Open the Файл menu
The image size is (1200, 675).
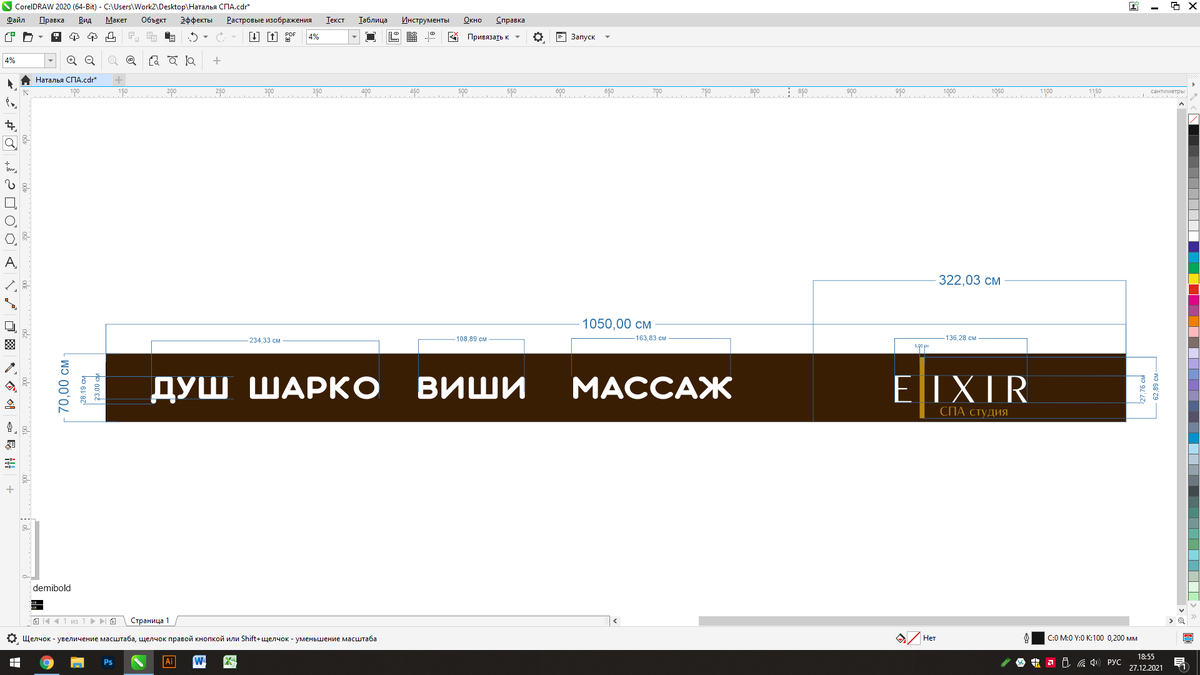[x=15, y=20]
